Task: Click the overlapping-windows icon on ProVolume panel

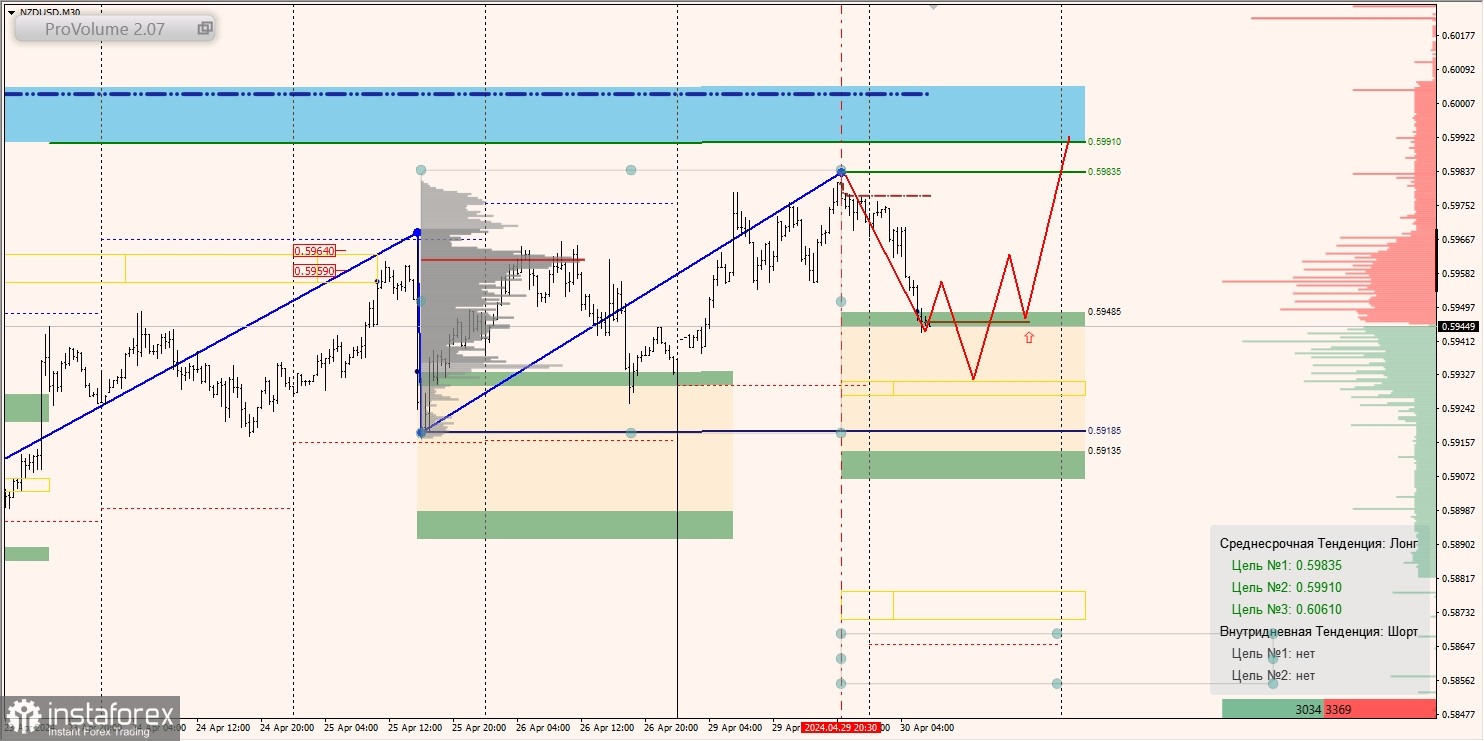Action: click(204, 29)
